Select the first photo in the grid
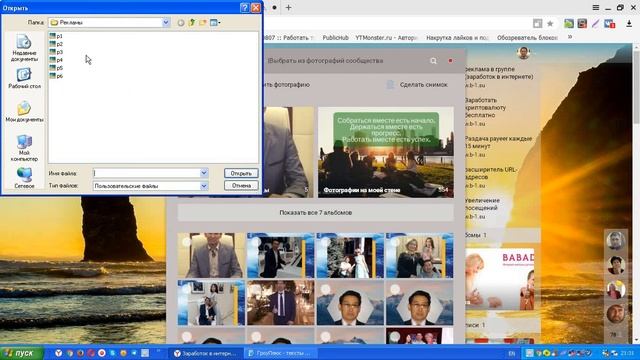Image resolution: width=640 pixels, height=360 pixels. click(x=211, y=255)
